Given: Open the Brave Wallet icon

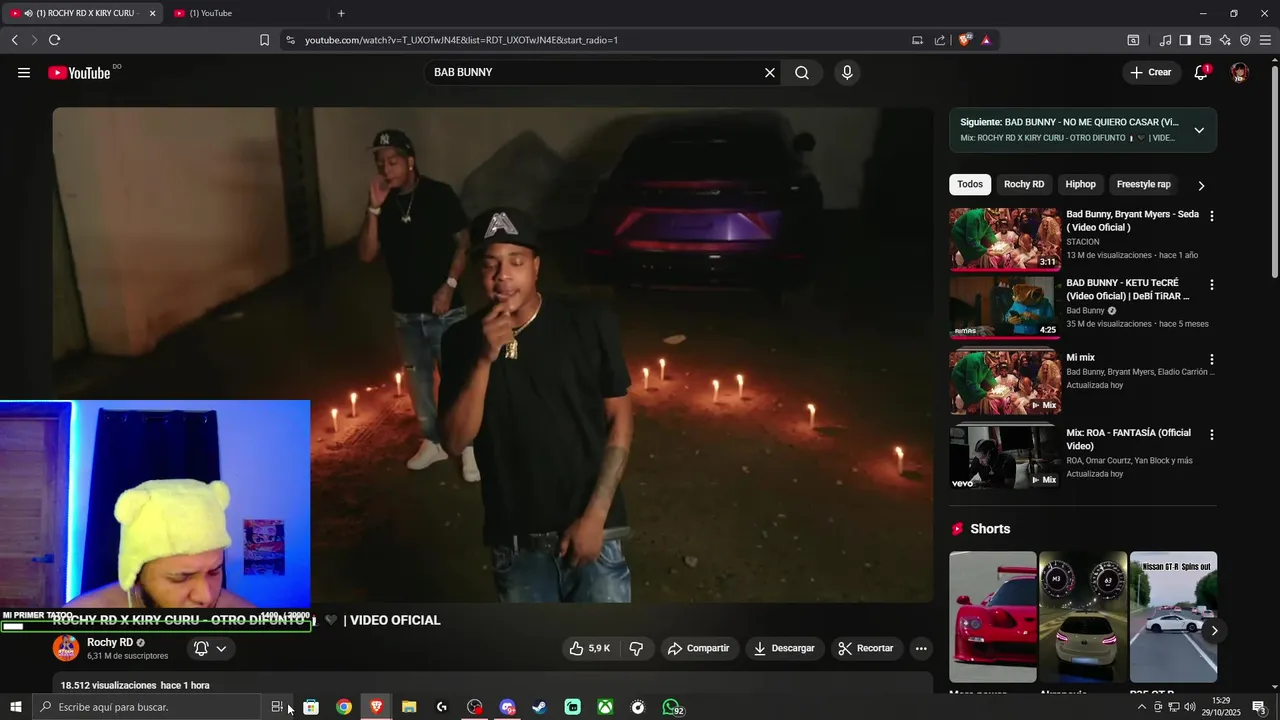Looking at the screenshot, I should tap(1205, 40).
